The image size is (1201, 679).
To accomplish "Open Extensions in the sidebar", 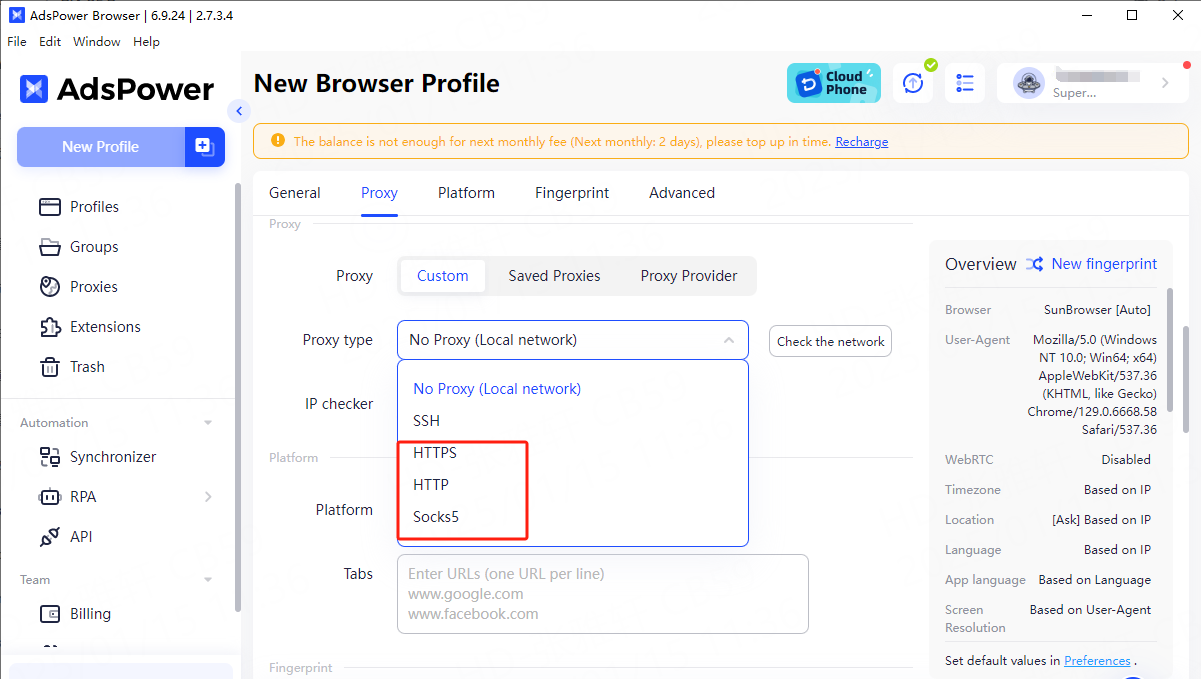I will 104,327.
